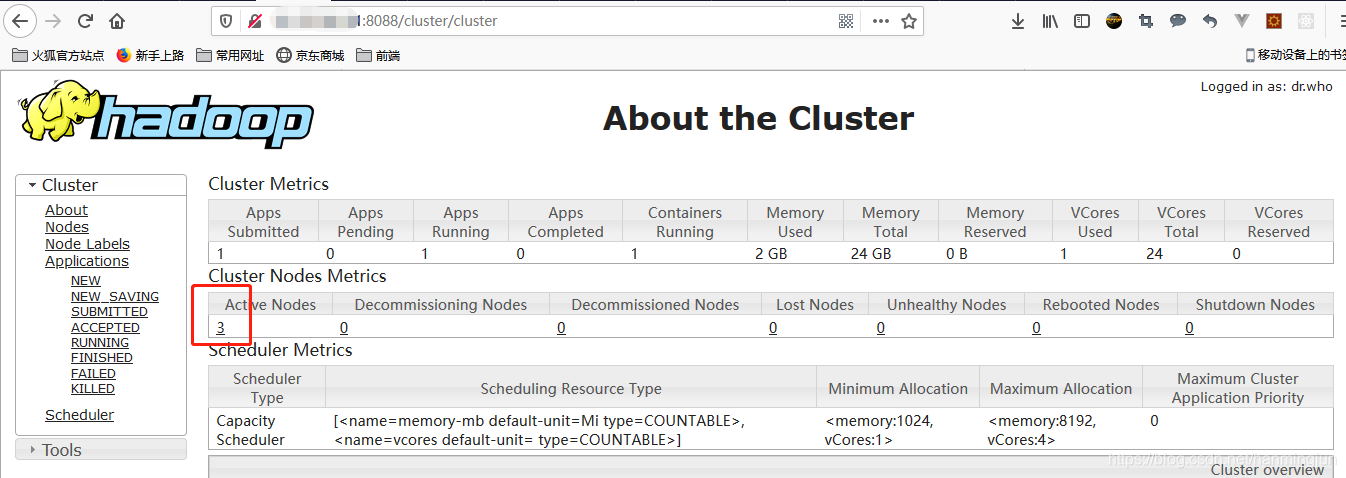Click the round dark extension icon
This screenshot has height=478, width=1346.
coord(1114,21)
